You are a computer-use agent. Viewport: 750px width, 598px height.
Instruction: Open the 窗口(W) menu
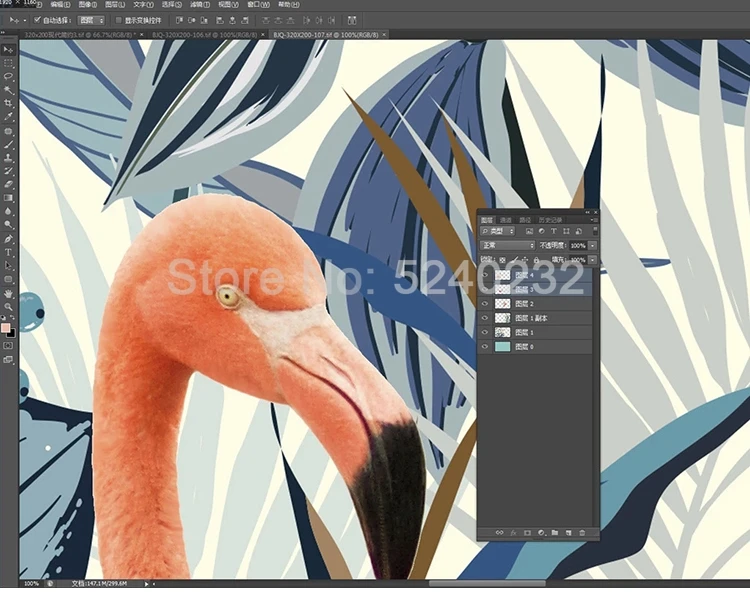[x=258, y=5]
